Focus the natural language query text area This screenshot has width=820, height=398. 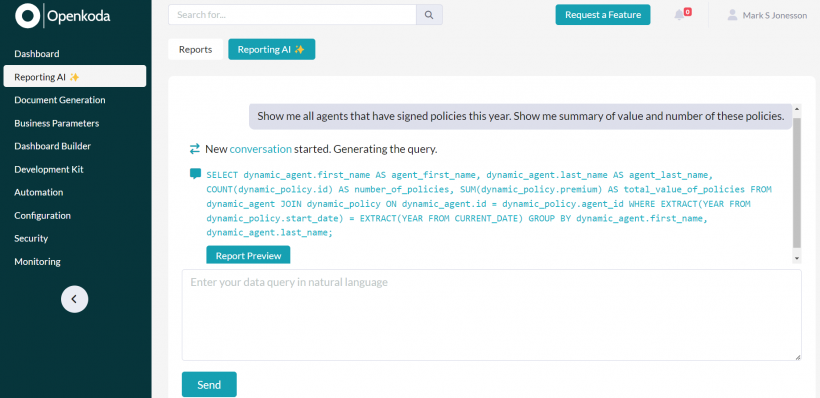491,315
